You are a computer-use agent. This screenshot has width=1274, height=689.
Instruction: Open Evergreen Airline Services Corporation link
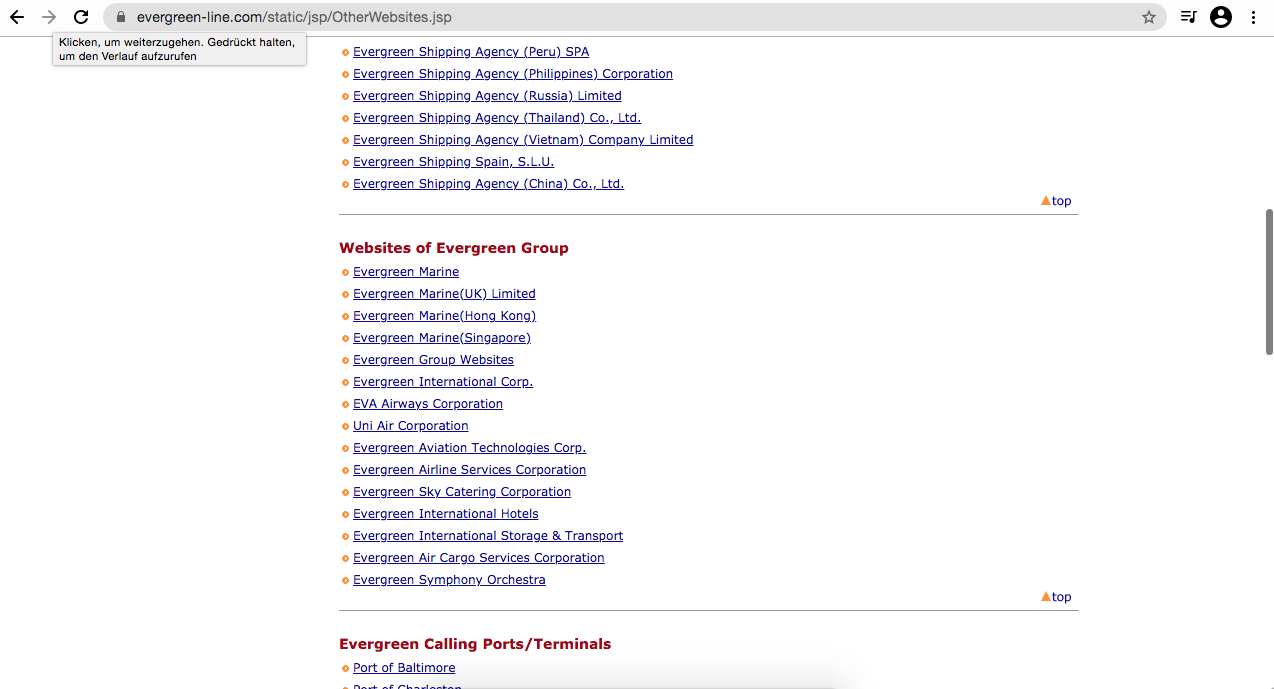469,470
